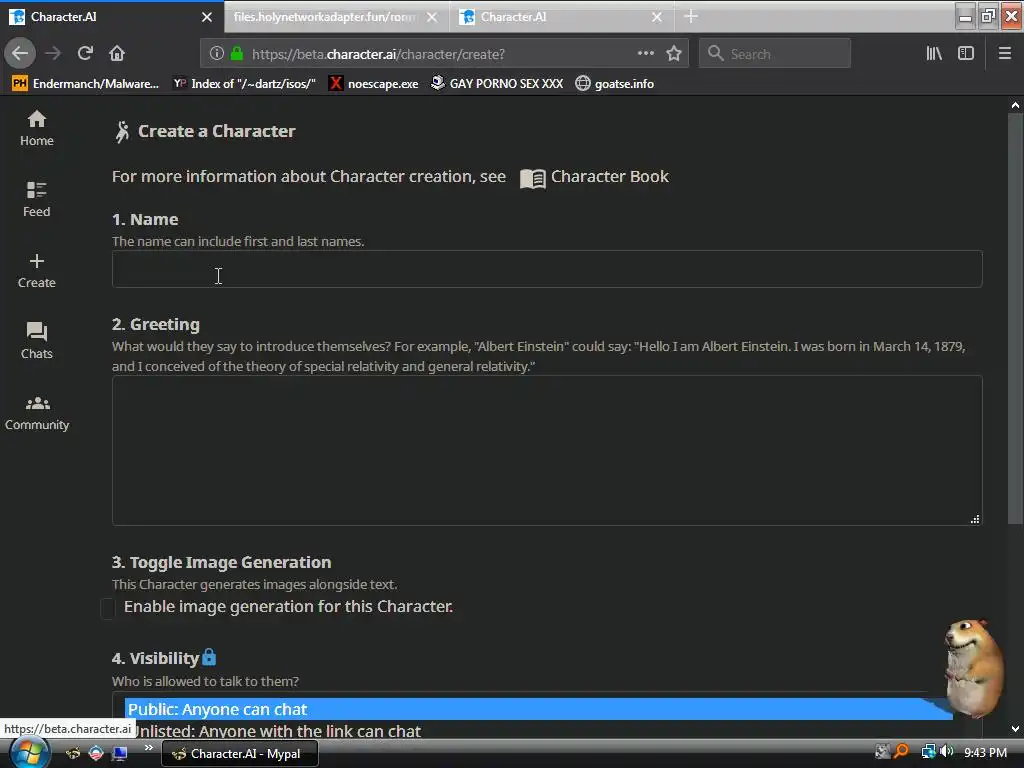Select Public: Anyone can chat option

pyautogui.click(x=538, y=709)
